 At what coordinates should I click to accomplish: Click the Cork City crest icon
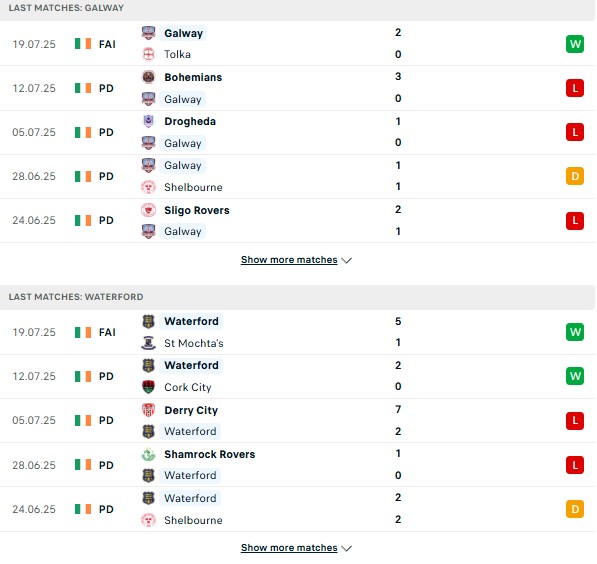pyautogui.click(x=148, y=387)
